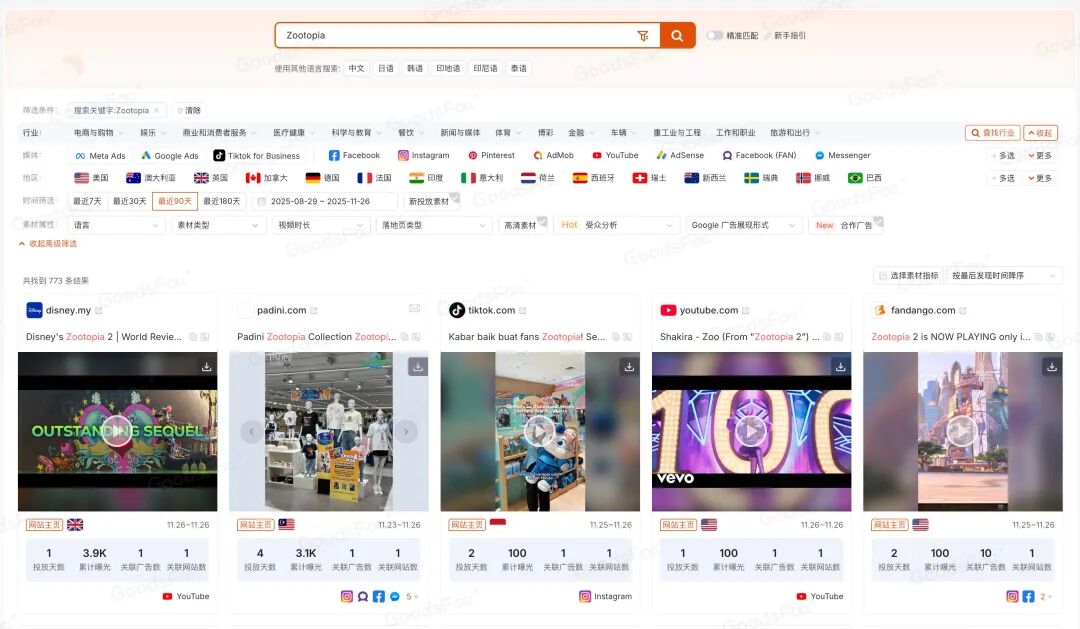
Task: Download the Disney Zootopia 2 creative
Action: 206,367
